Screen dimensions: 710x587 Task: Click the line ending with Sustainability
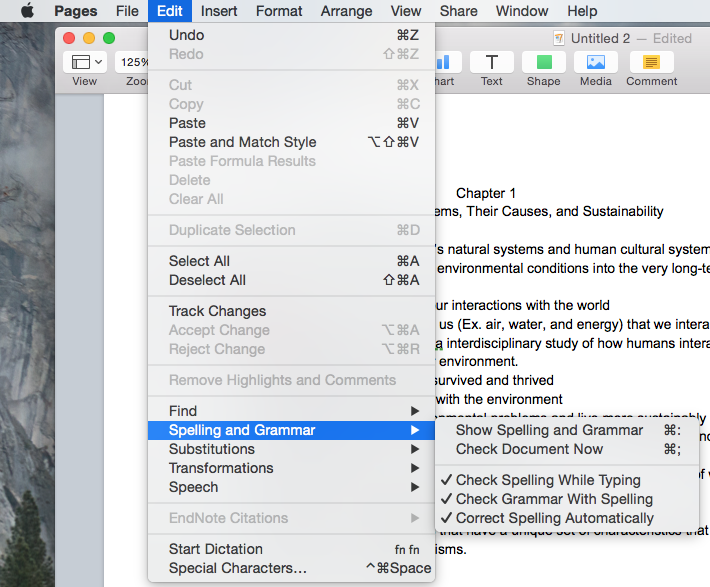[x=549, y=212]
